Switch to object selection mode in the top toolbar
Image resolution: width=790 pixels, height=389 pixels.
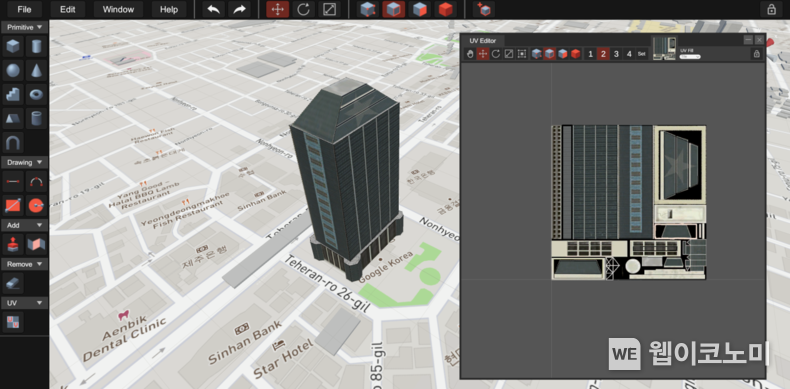tap(445, 10)
